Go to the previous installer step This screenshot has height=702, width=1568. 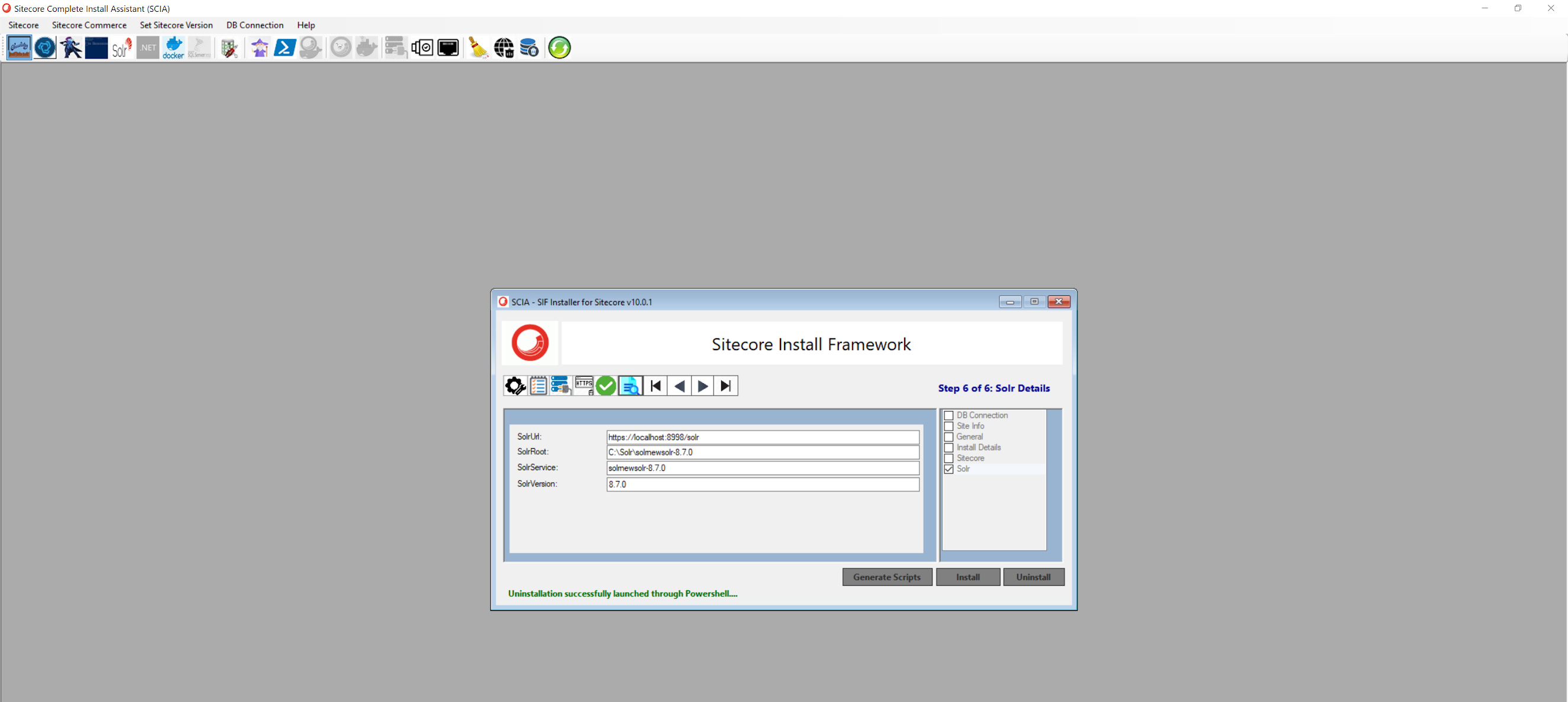679,386
